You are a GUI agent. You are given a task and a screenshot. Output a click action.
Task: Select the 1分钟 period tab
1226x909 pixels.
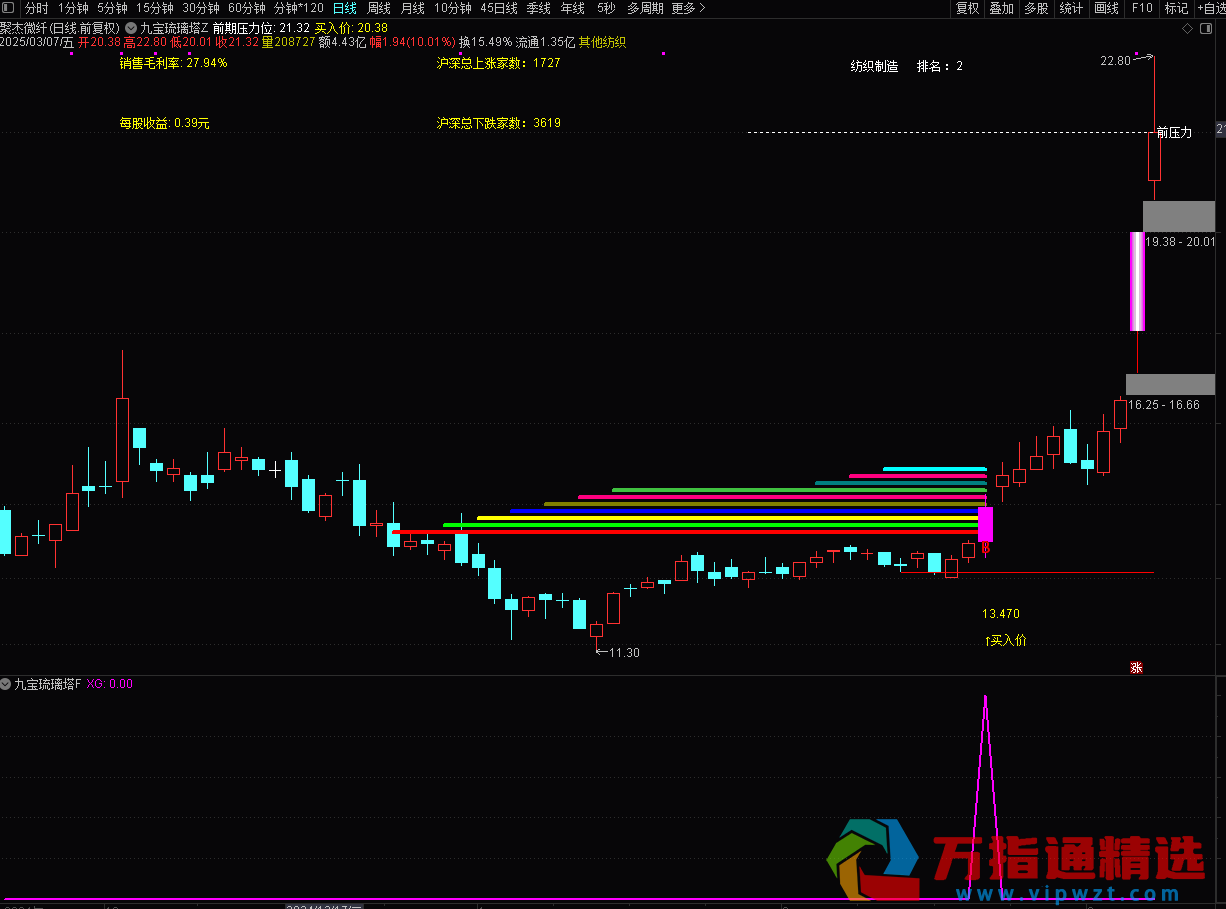[73, 8]
